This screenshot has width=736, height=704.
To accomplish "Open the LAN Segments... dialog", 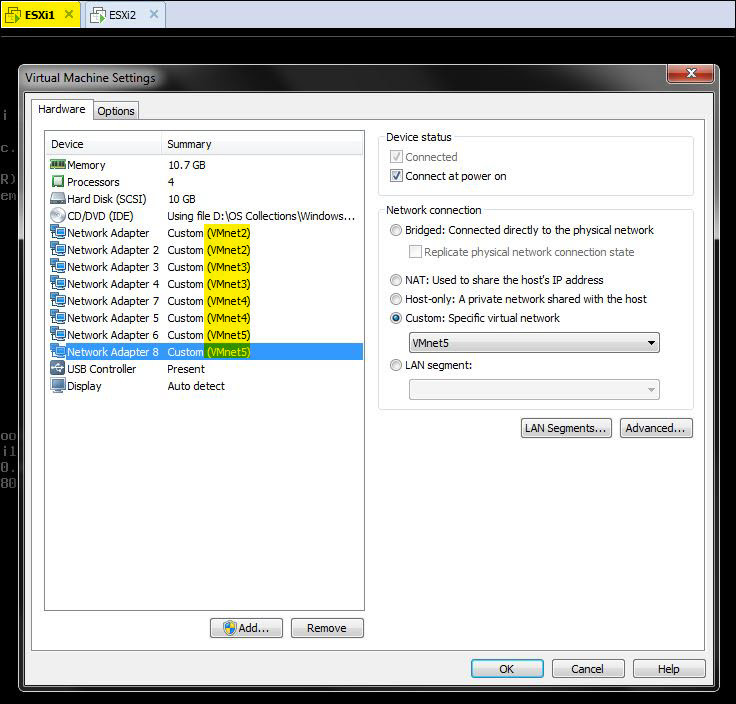I will (566, 428).
